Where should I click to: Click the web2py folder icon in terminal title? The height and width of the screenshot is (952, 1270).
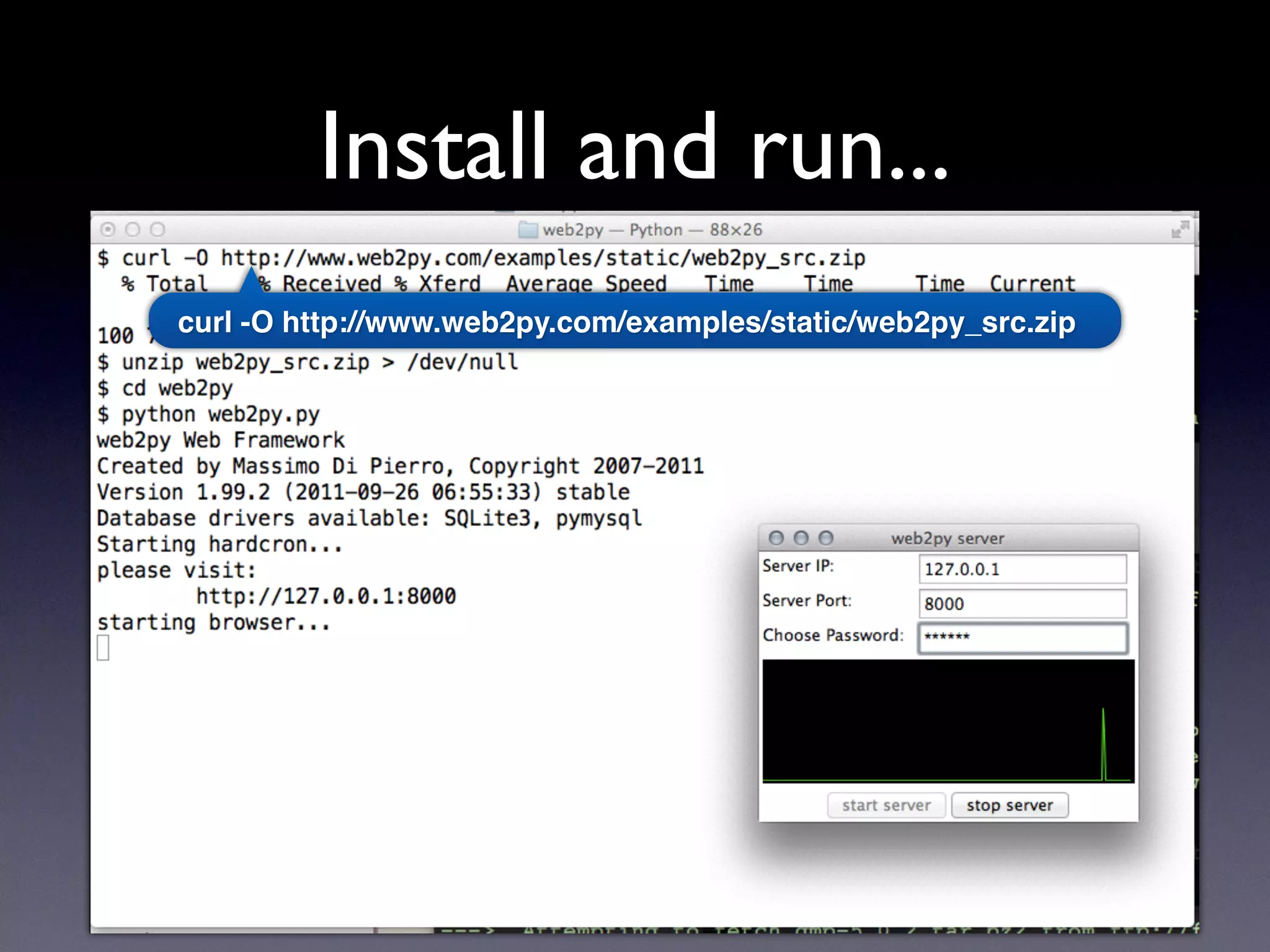[528, 230]
